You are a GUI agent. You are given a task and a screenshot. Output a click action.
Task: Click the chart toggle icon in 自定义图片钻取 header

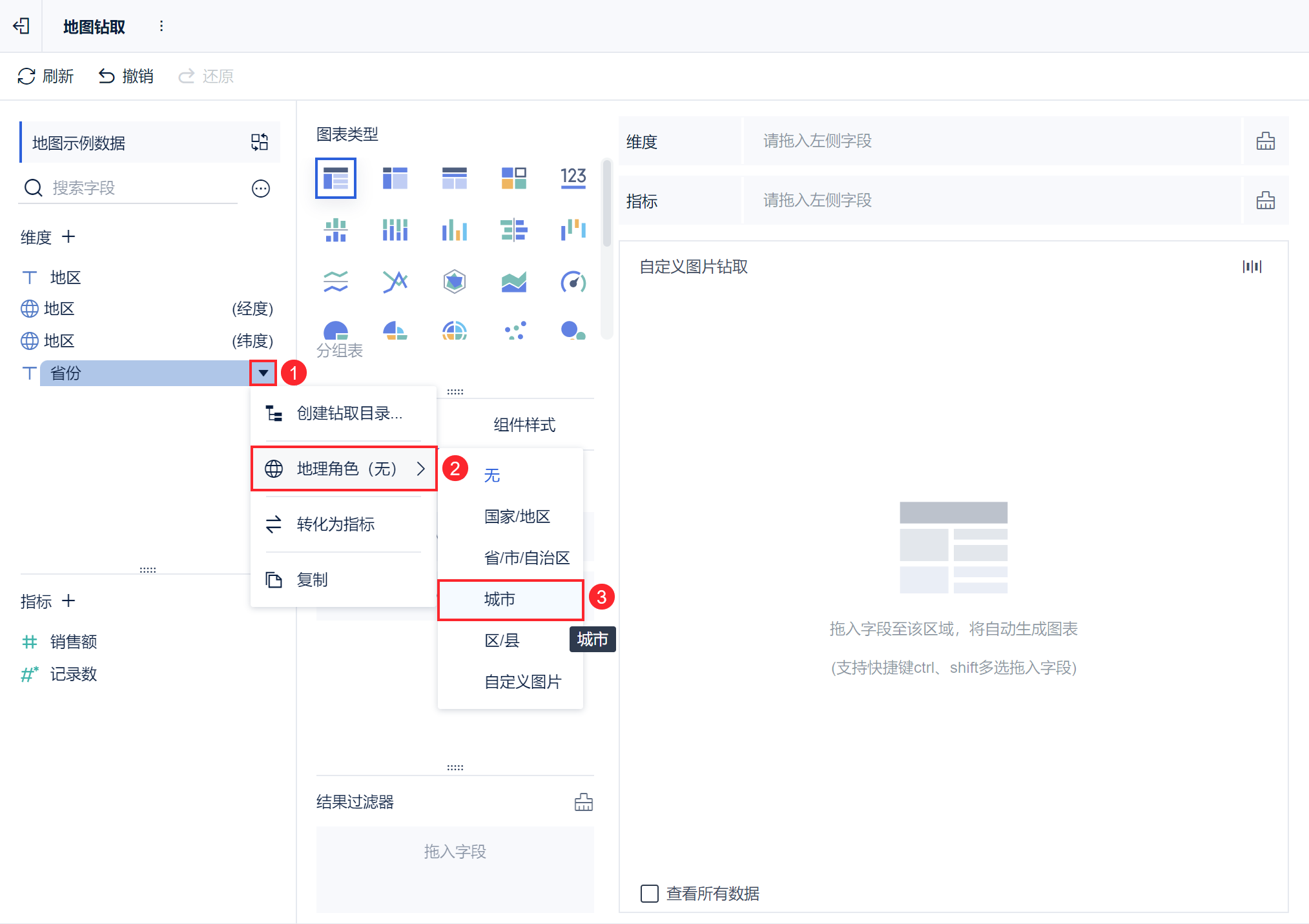(1252, 267)
